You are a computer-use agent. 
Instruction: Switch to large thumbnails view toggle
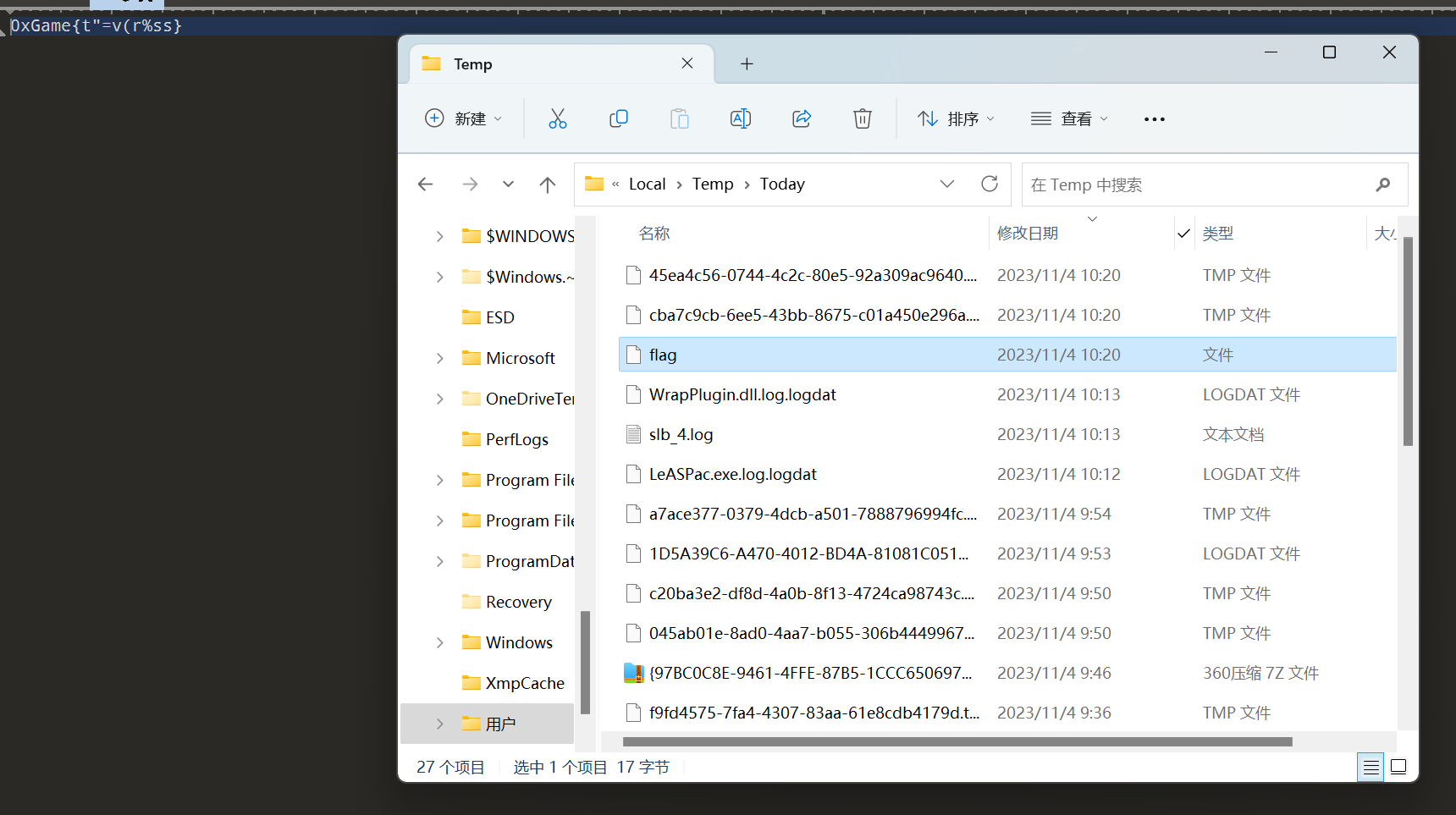[x=1398, y=767]
